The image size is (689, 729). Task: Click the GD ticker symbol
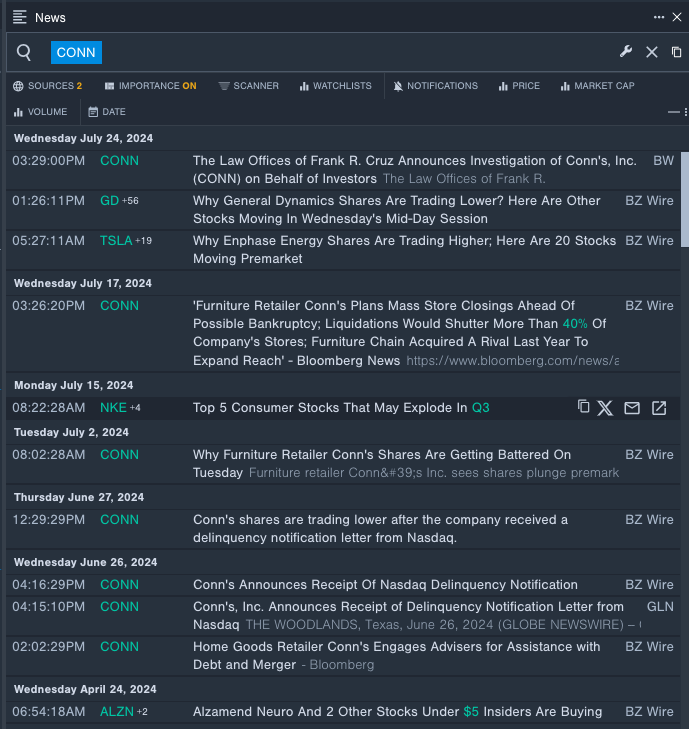[110, 201]
